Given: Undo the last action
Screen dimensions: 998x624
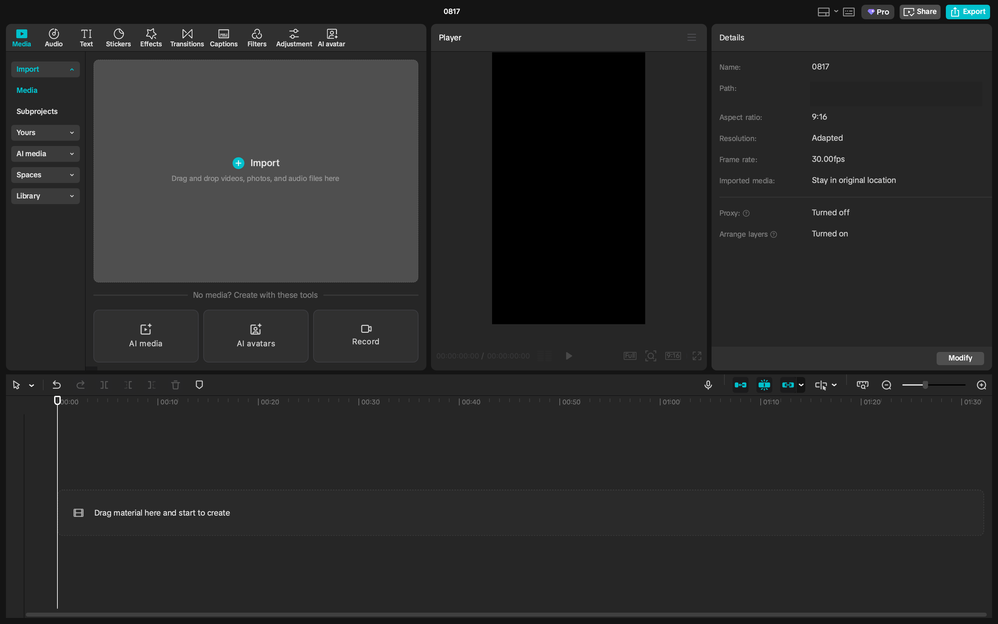Looking at the screenshot, I should click(x=56, y=385).
